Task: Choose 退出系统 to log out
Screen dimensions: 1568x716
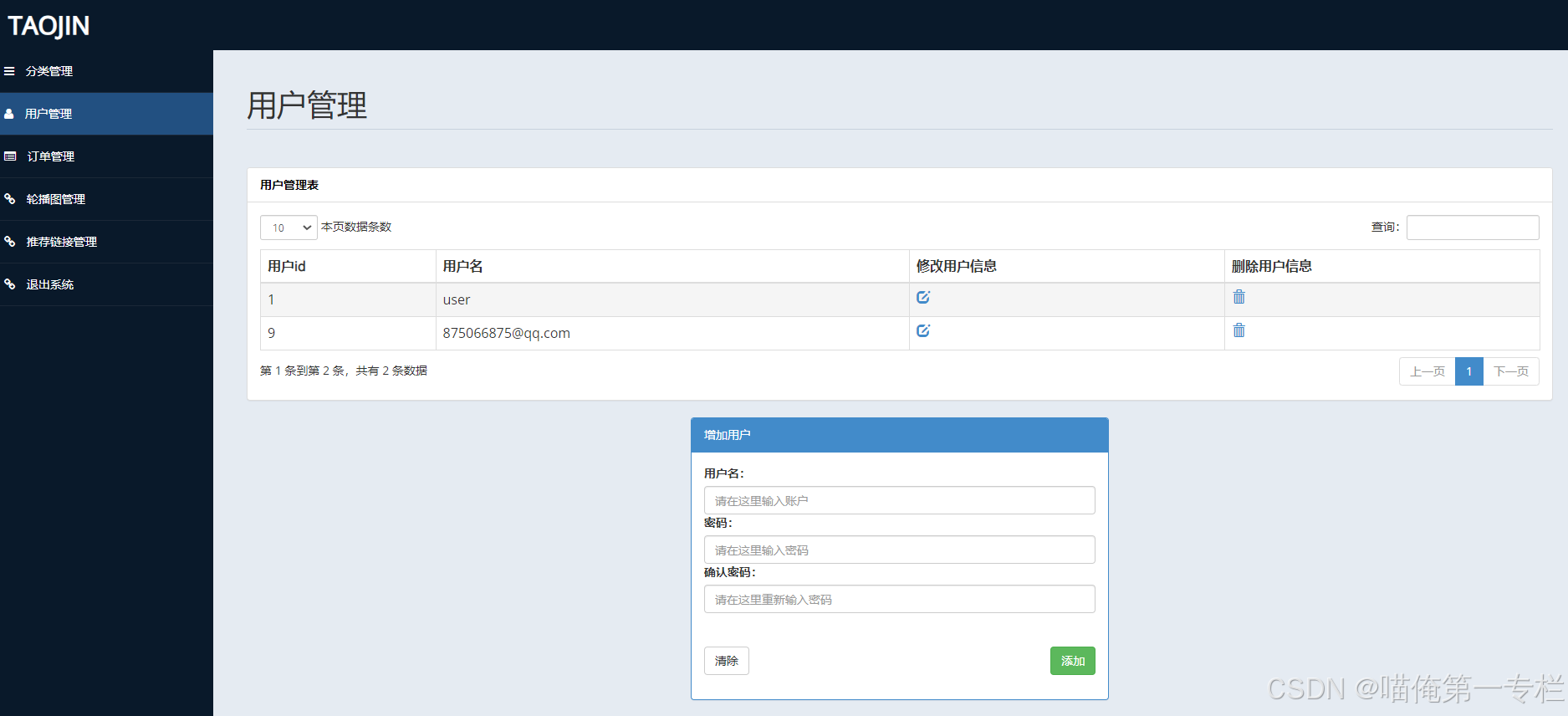Action: pyautogui.click(x=106, y=284)
